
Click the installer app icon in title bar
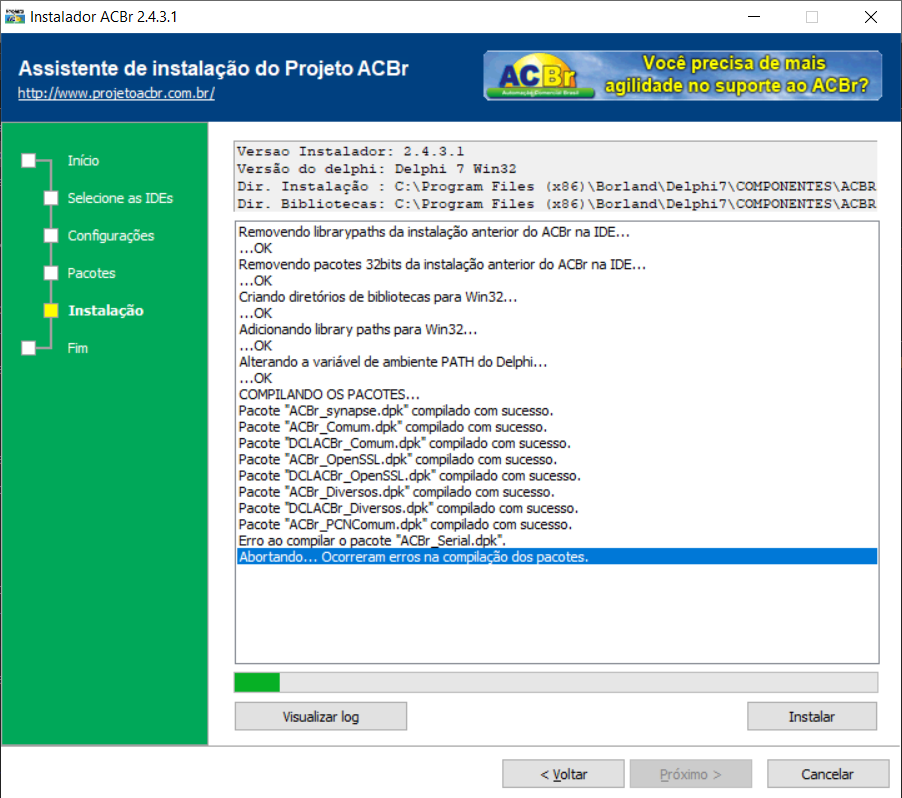(14, 17)
